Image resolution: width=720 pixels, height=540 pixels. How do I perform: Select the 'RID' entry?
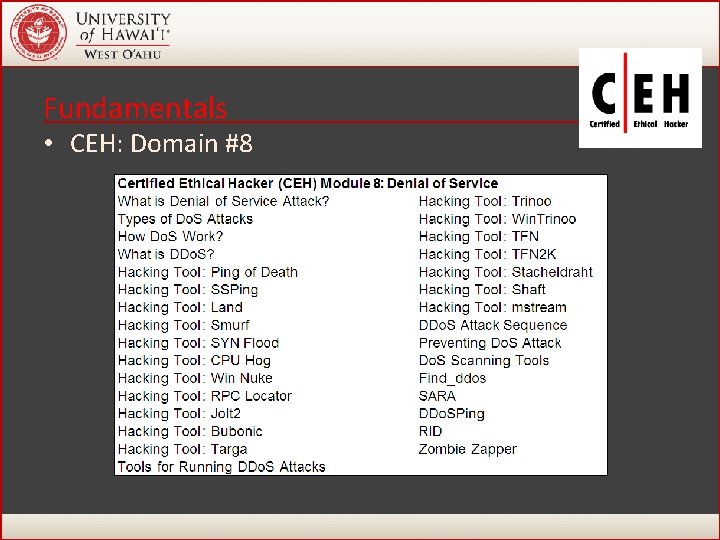tap(430, 432)
